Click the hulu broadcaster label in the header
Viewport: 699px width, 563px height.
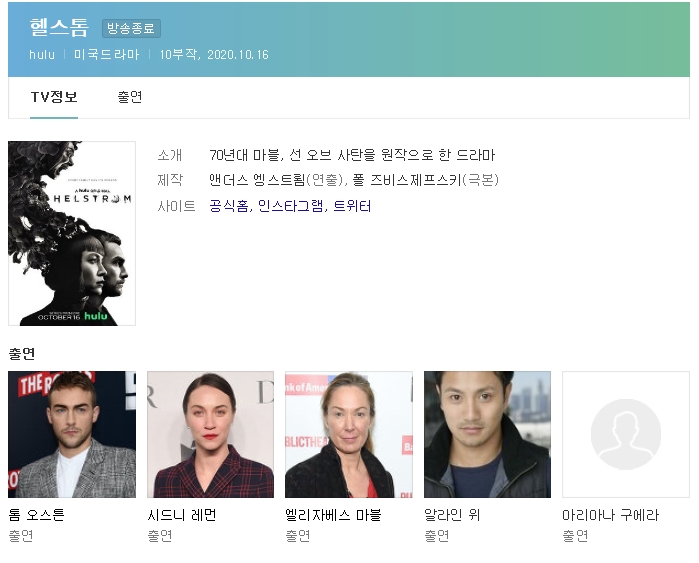[x=42, y=54]
